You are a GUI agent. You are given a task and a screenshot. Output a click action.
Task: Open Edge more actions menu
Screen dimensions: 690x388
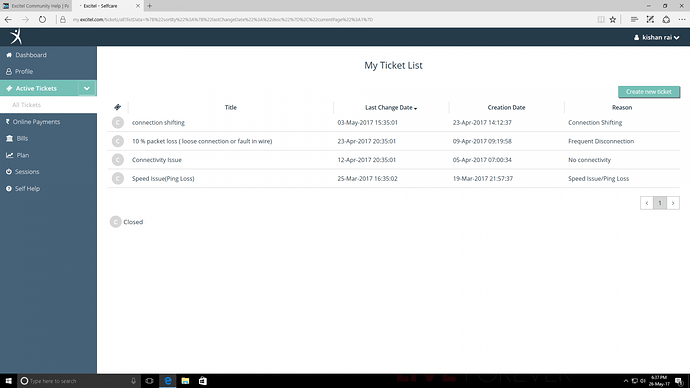pyautogui.click(x=682, y=19)
